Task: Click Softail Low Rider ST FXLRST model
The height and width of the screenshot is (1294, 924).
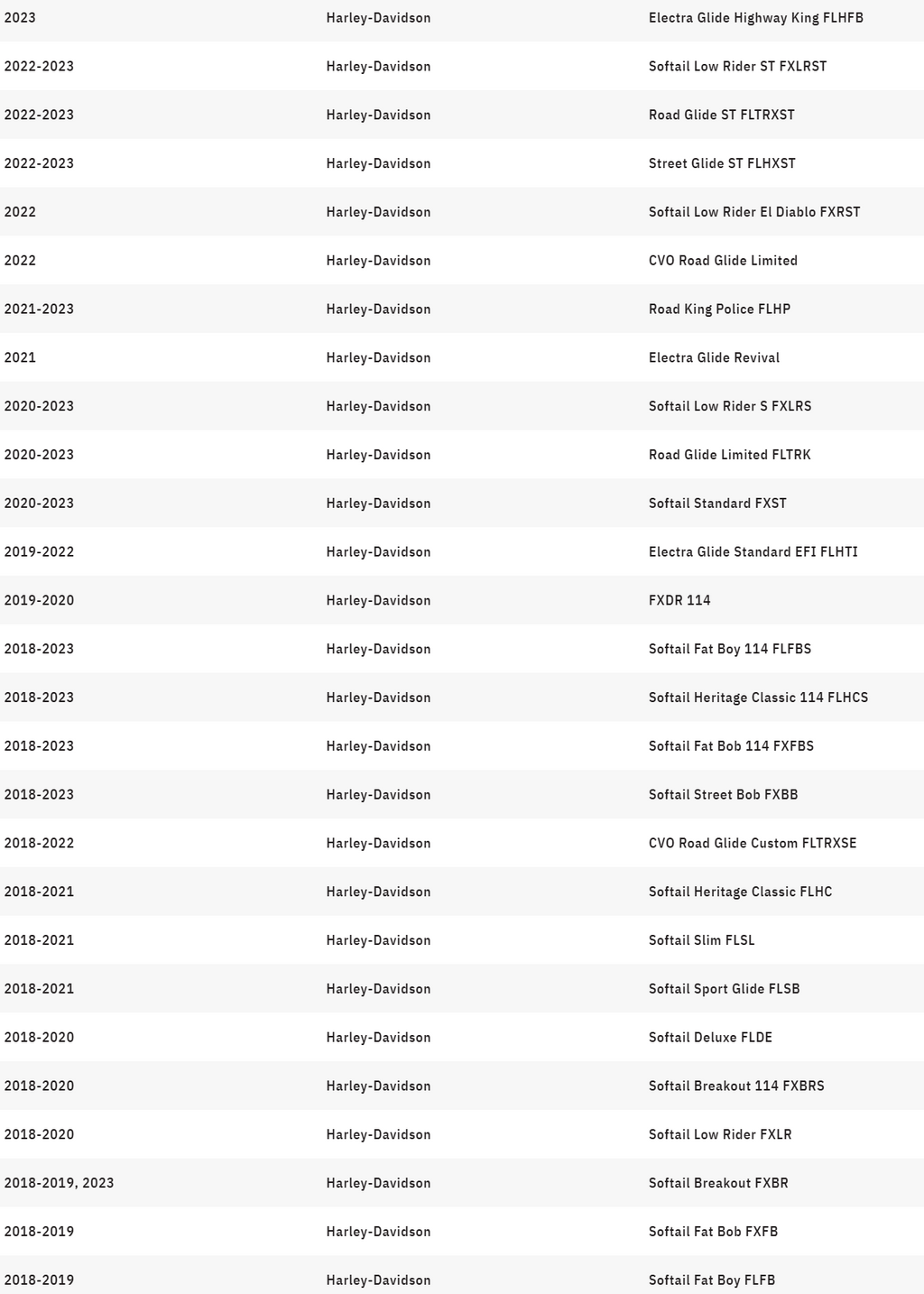Action: click(737, 67)
